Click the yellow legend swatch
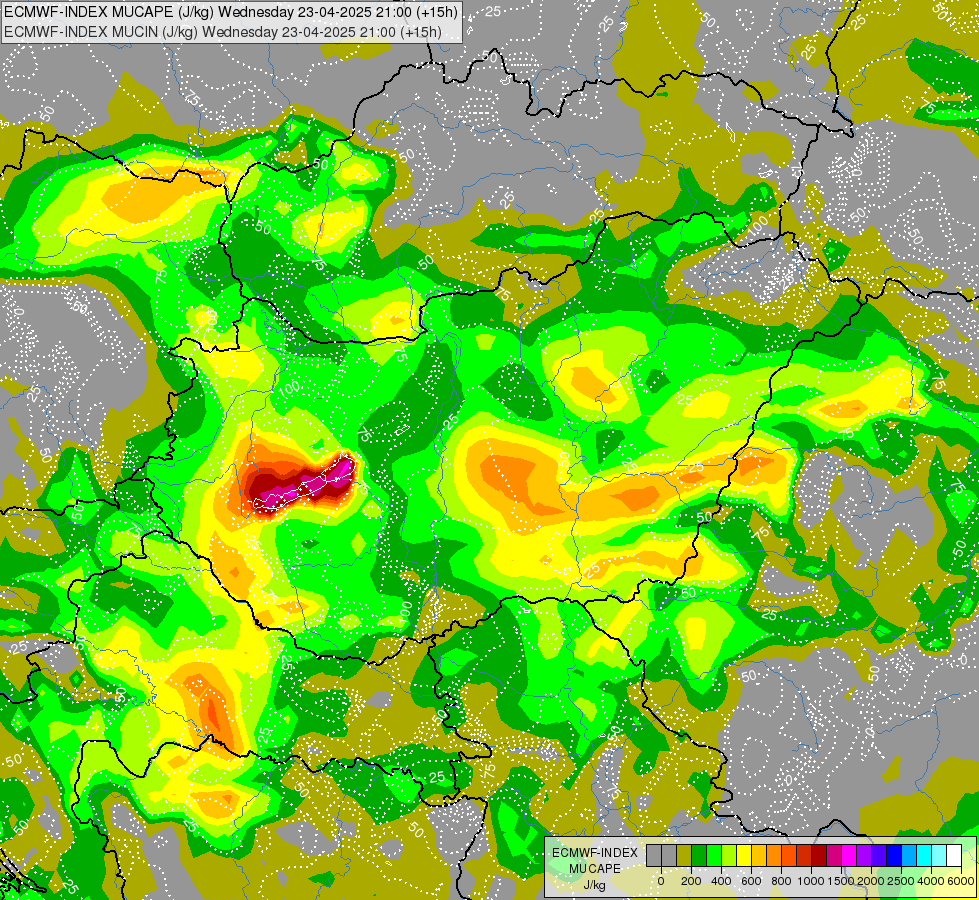 coord(744,855)
